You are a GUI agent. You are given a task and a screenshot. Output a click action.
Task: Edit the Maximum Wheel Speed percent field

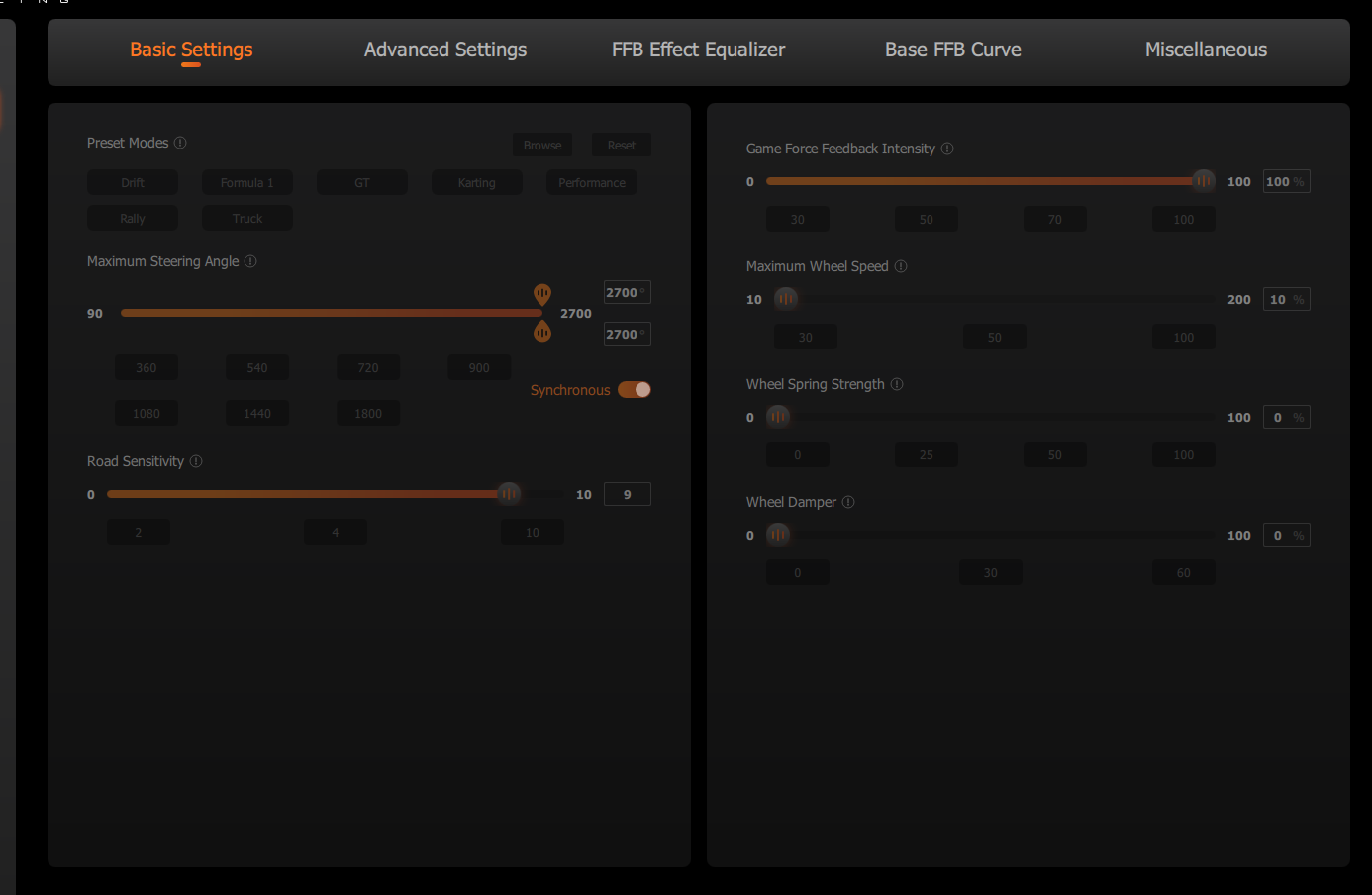1287,299
